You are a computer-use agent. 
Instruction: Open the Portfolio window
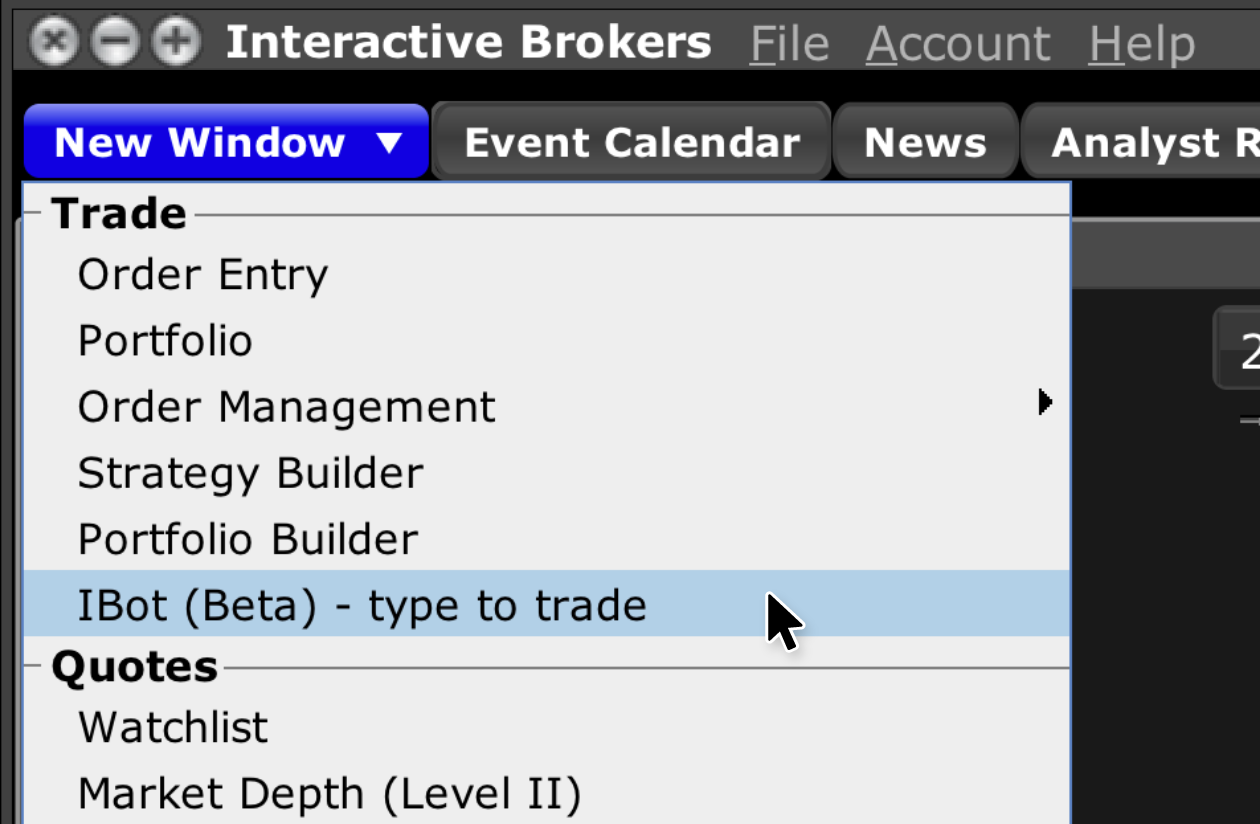[x=164, y=340]
